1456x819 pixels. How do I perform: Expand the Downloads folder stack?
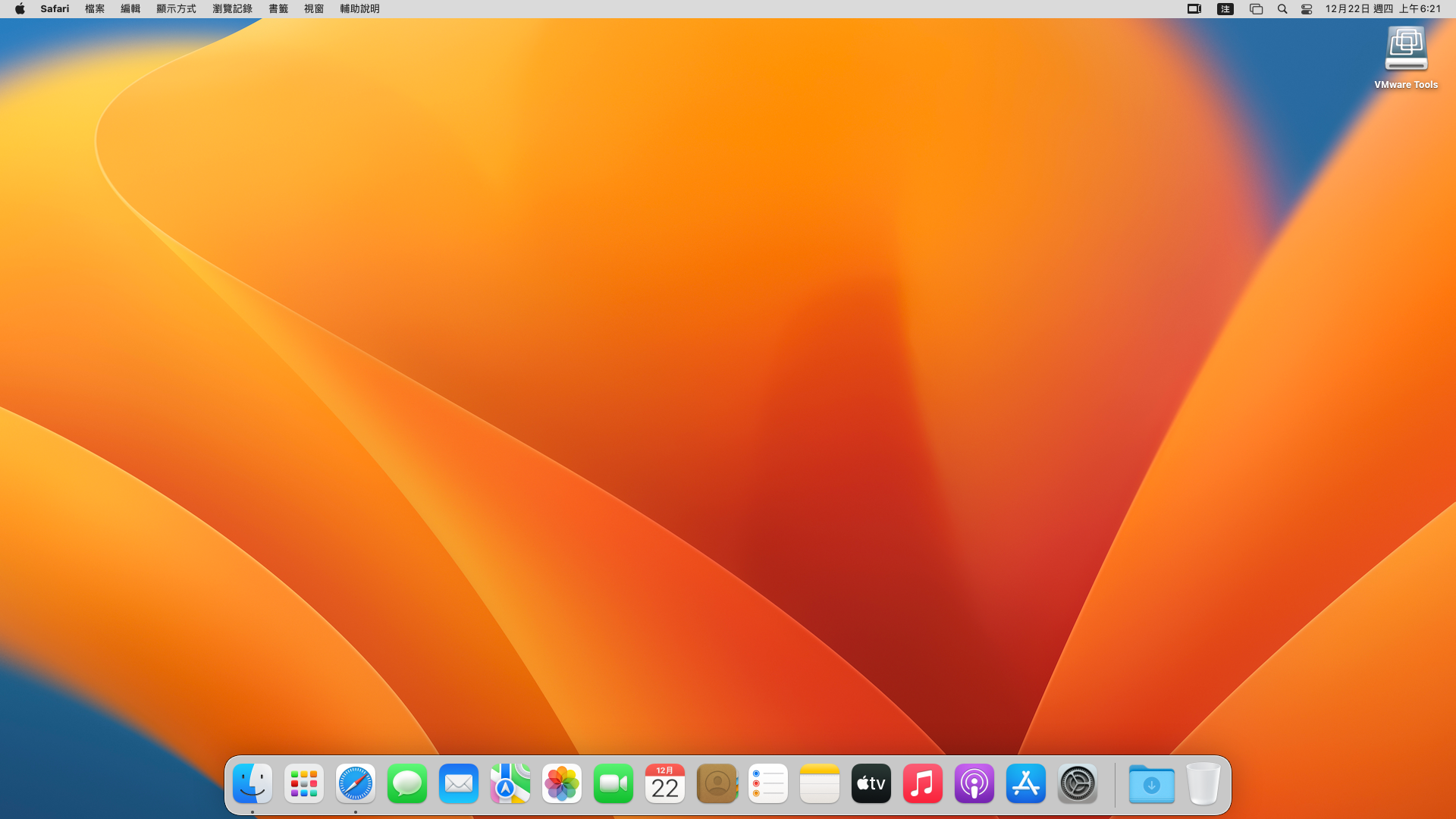(1152, 783)
